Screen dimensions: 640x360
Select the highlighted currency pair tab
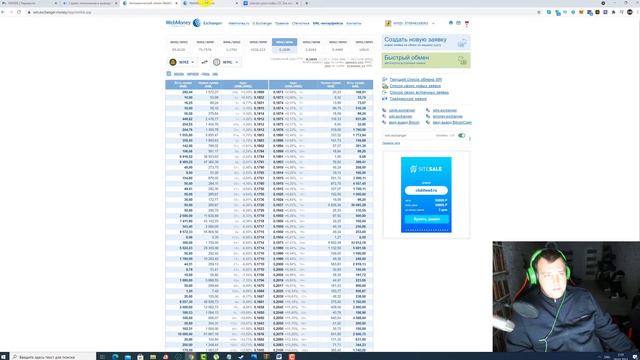(x=284, y=46)
